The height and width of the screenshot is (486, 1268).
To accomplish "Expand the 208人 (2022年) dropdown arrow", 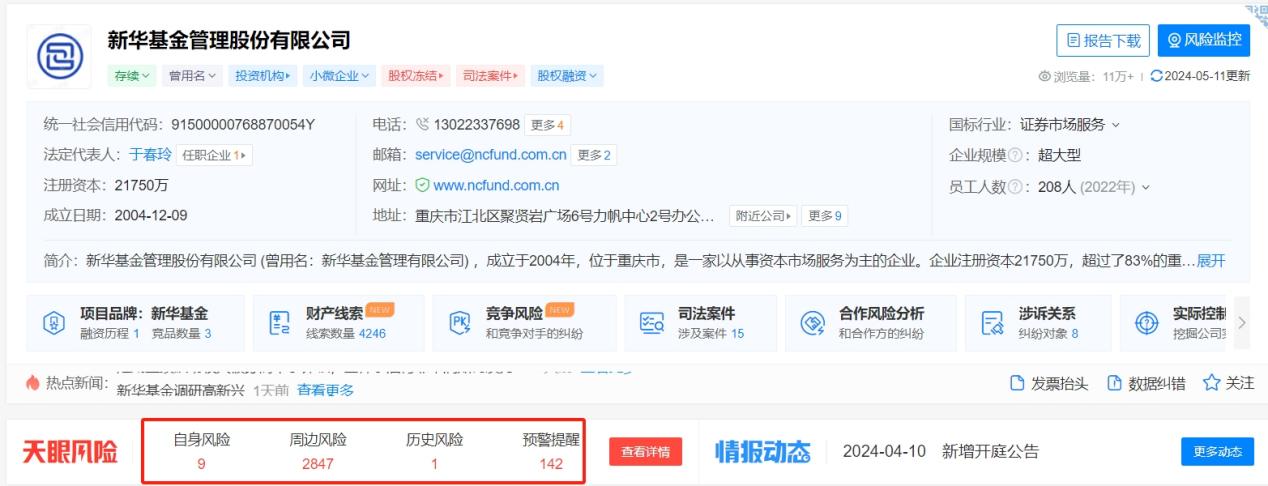I will (1146, 187).
